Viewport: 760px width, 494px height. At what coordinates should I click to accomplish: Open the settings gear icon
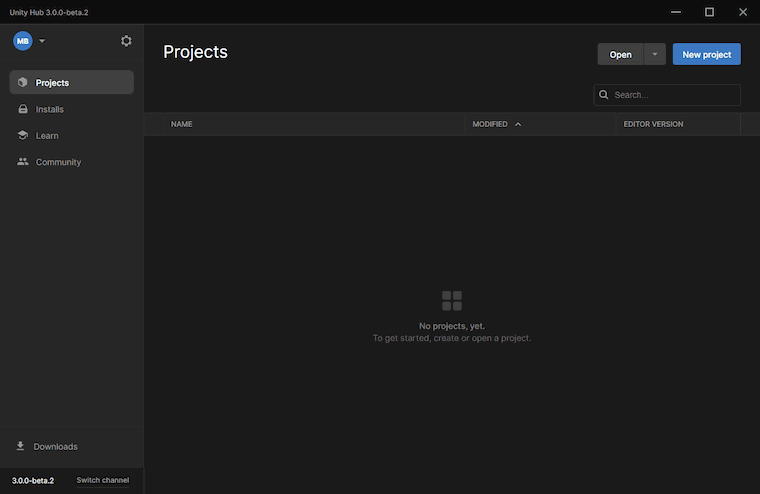[x=126, y=41]
